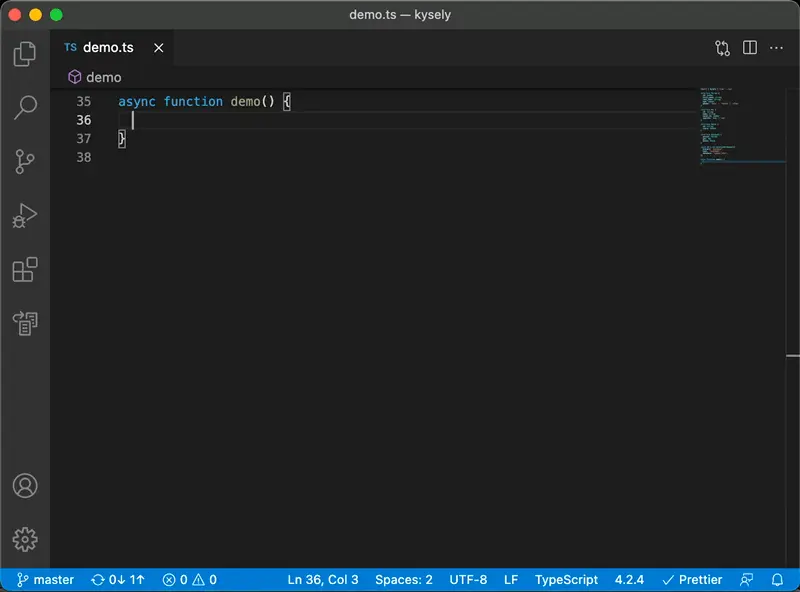800x592 pixels.
Task: Open the Source Control view
Action: (24, 162)
